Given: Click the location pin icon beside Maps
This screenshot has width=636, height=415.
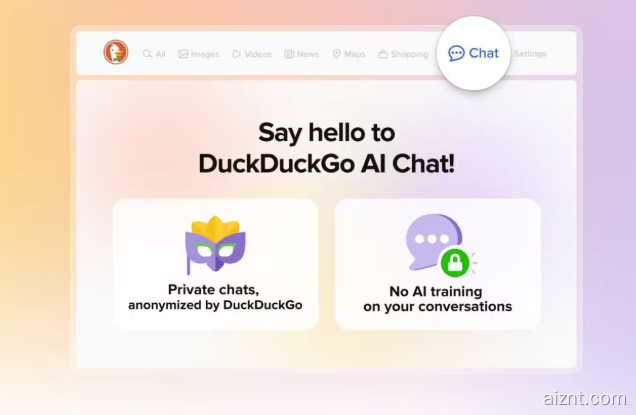Looking at the screenshot, I should (x=336, y=54).
